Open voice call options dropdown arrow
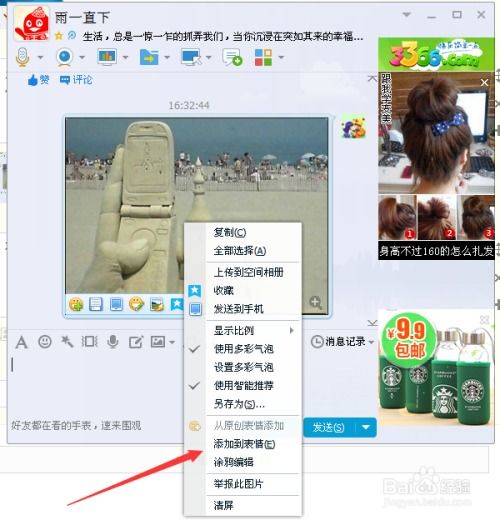Image resolution: width=500 pixels, height=520 pixels. coord(40,57)
